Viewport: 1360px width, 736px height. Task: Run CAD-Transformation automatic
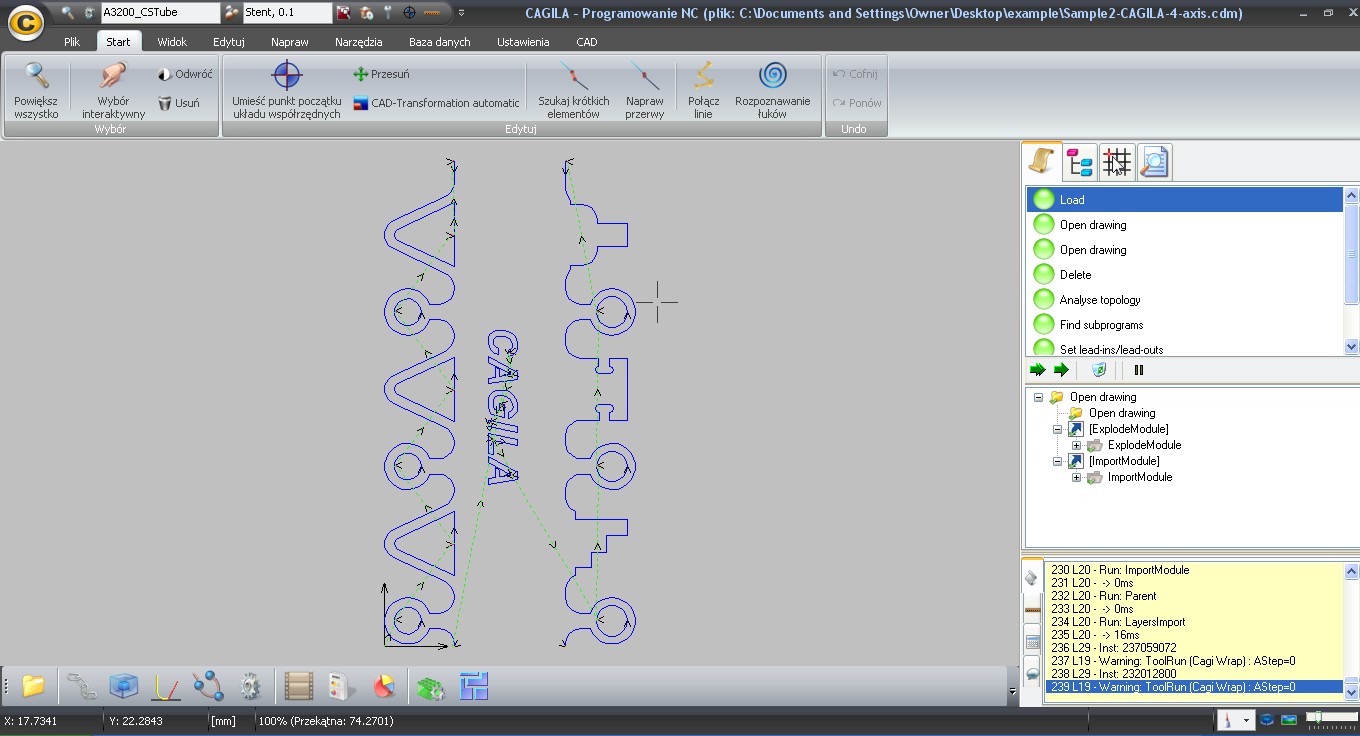(437, 103)
